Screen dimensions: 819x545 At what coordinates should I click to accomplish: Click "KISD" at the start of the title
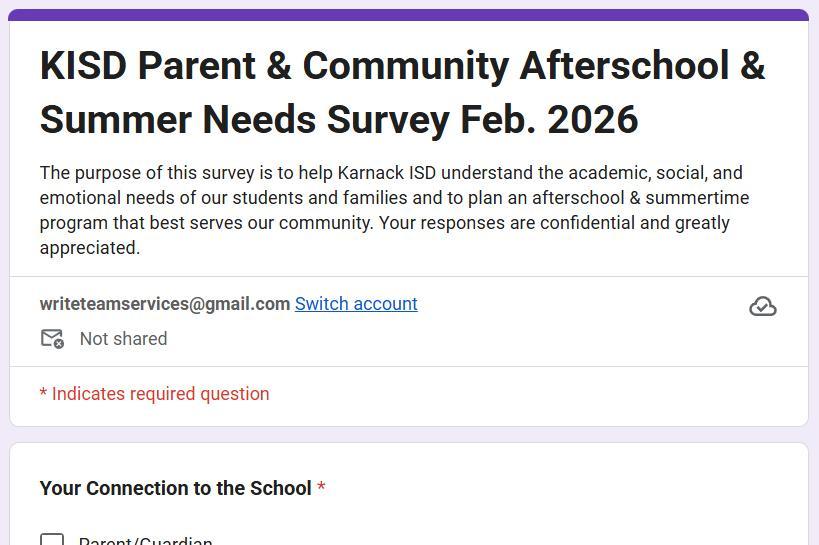tap(83, 66)
